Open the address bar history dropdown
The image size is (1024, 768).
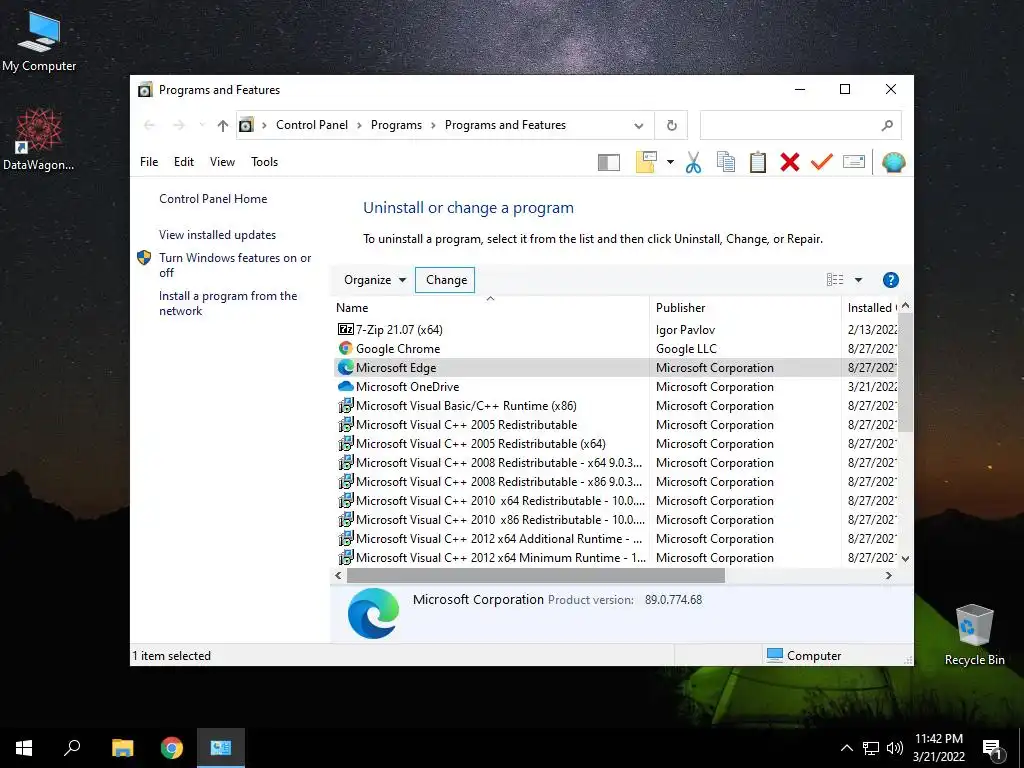coord(639,125)
